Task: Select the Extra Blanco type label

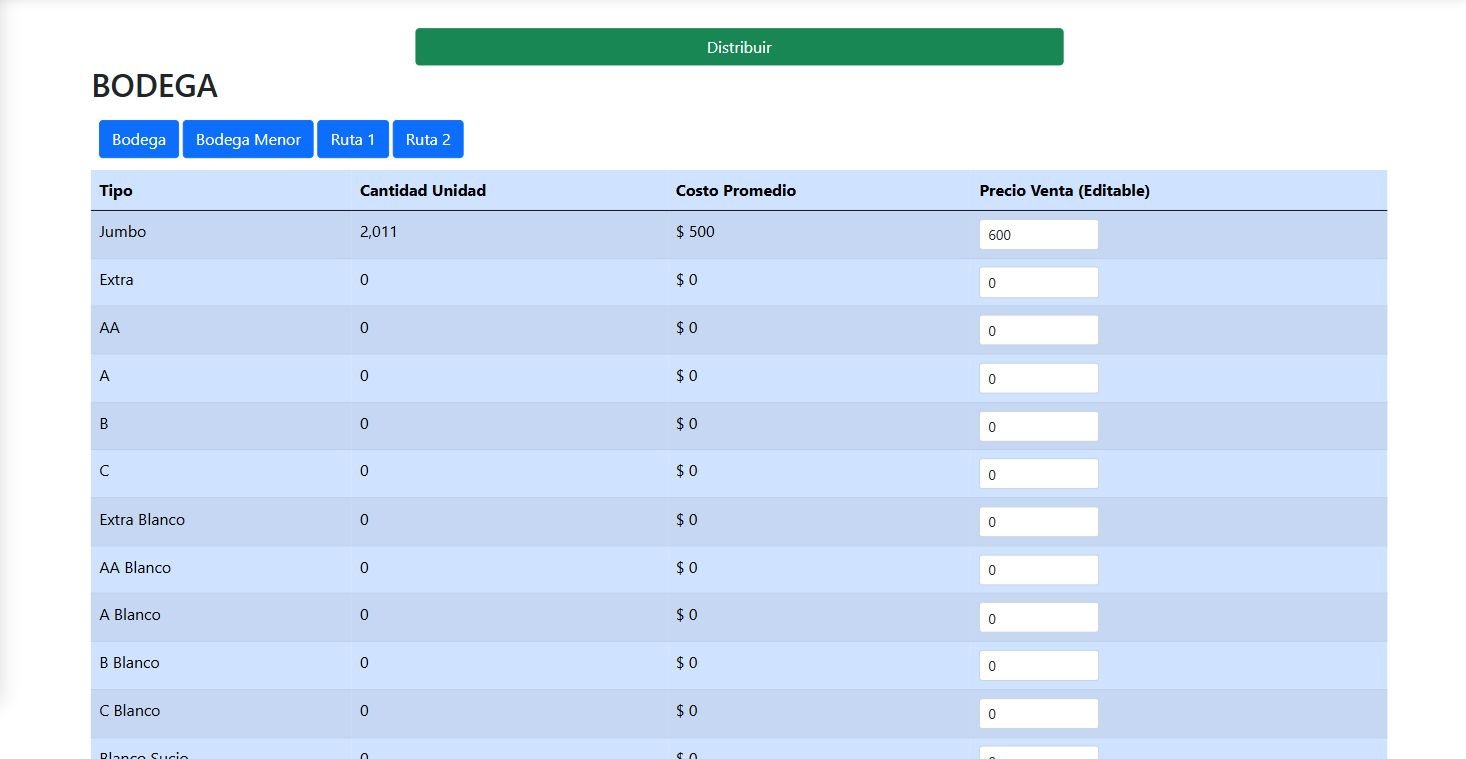Action: pos(142,520)
